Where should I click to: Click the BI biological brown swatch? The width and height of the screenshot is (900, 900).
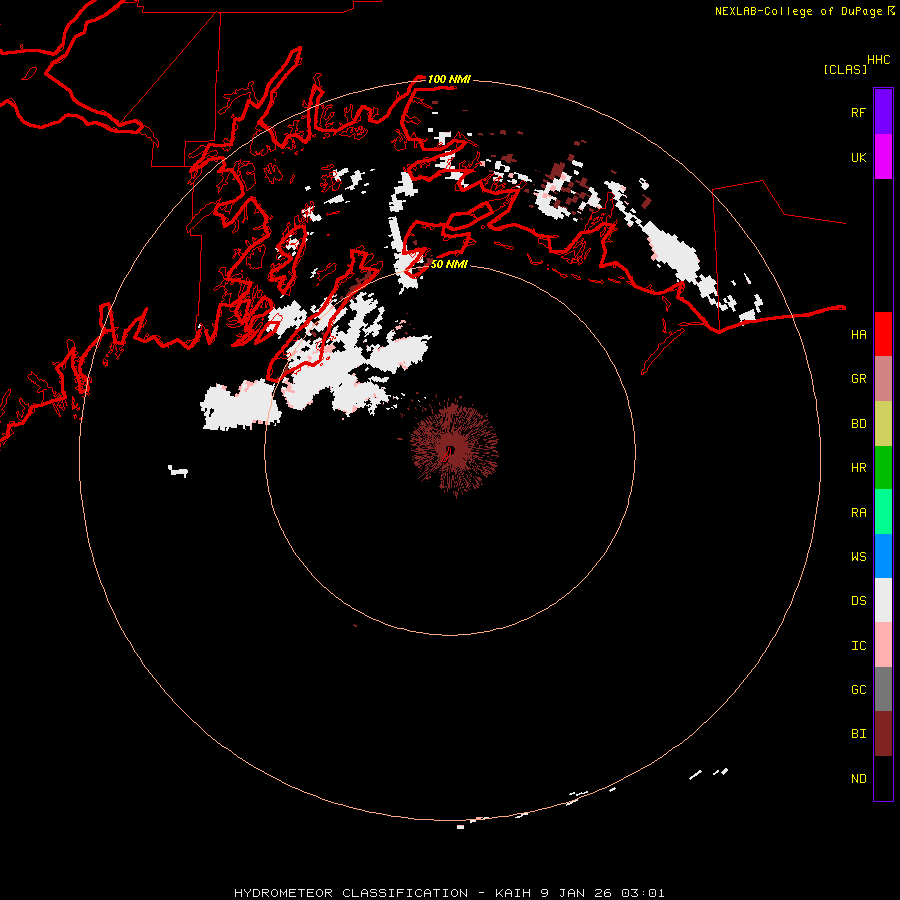pos(883,734)
